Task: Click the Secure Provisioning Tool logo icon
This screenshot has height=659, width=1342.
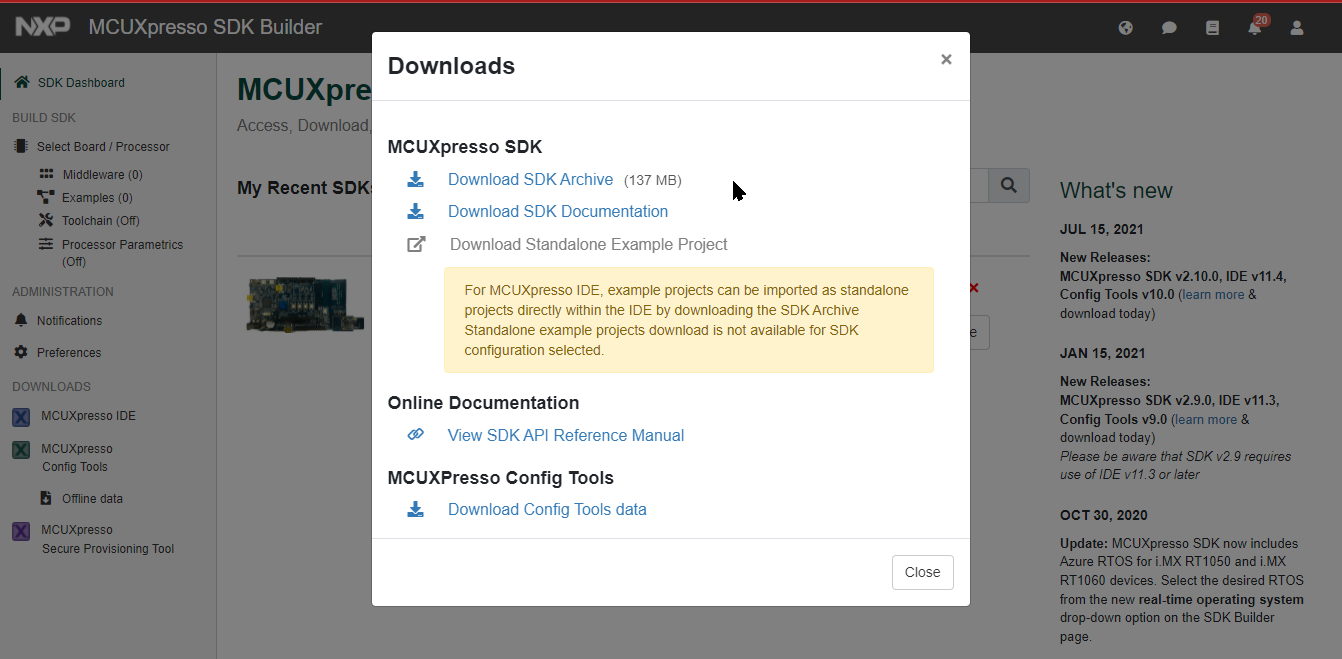Action: [x=21, y=531]
